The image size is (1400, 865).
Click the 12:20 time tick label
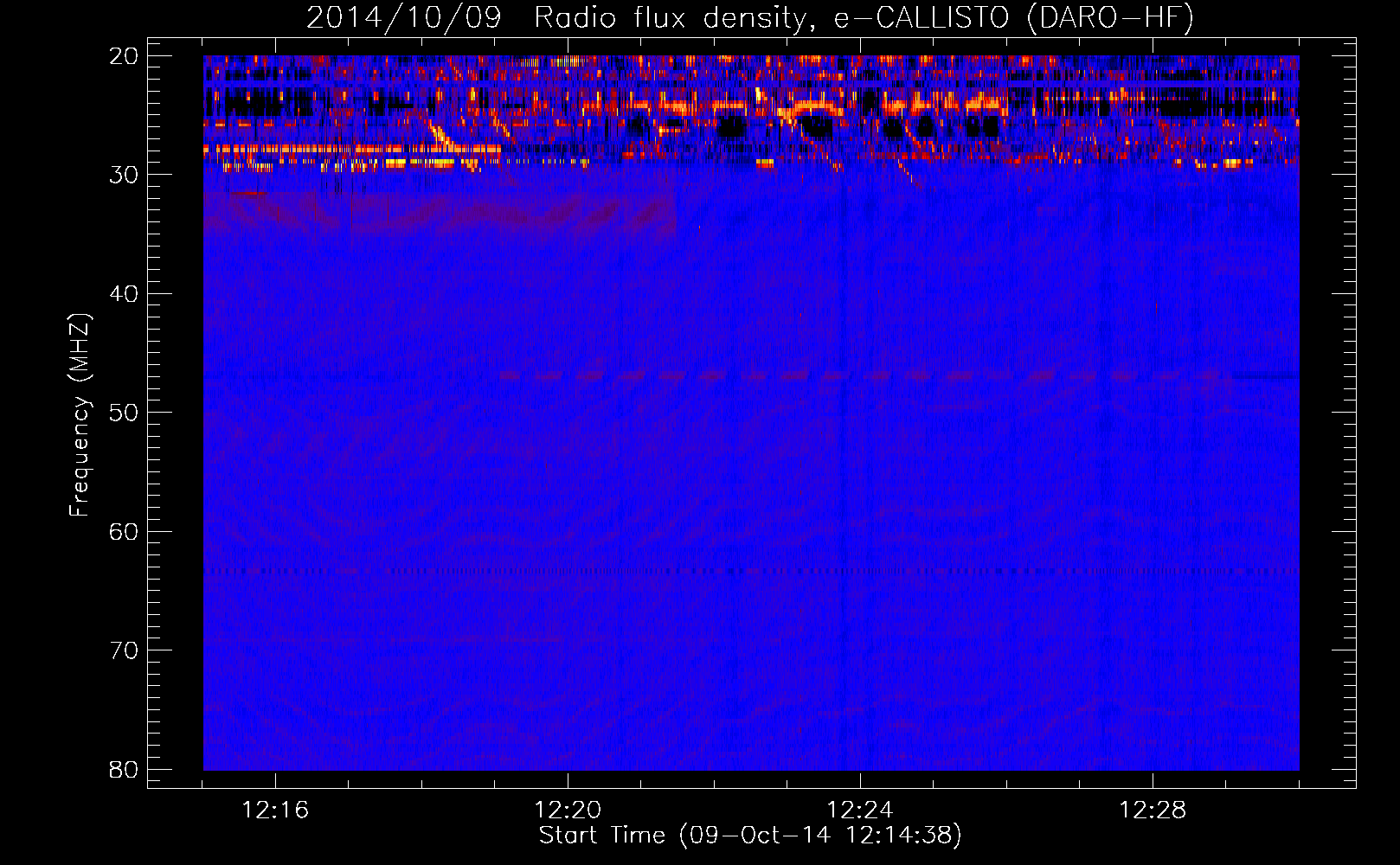click(568, 811)
